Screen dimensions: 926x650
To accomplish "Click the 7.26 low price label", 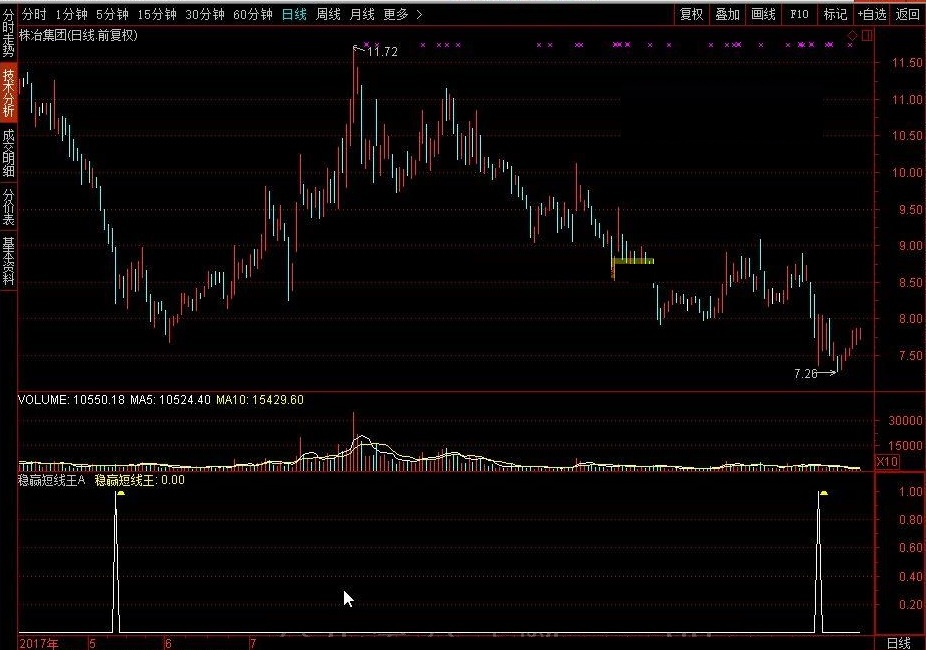I will point(806,374).
